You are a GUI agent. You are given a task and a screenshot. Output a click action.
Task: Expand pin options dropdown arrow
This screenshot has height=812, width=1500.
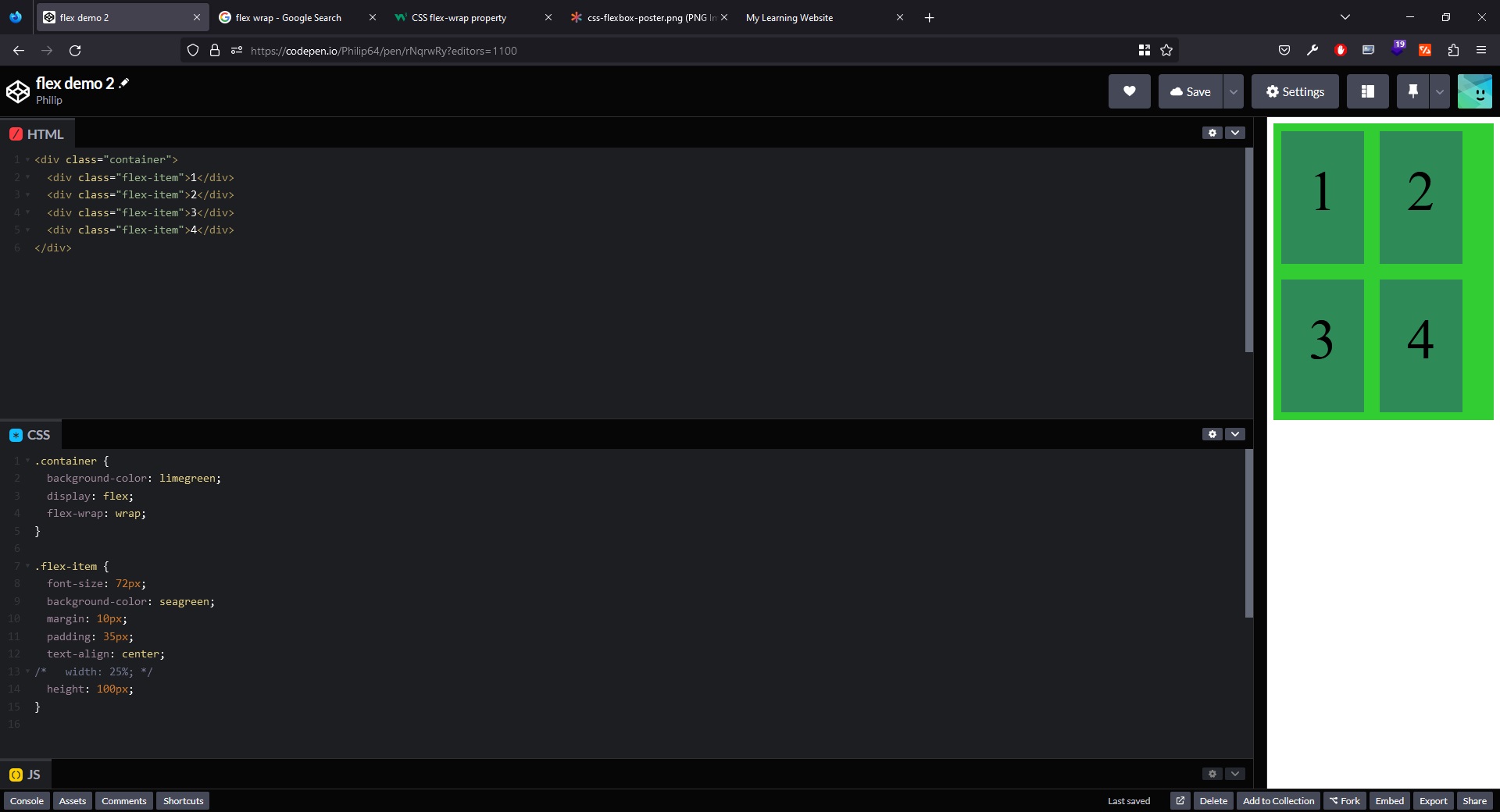[1439, 91]
